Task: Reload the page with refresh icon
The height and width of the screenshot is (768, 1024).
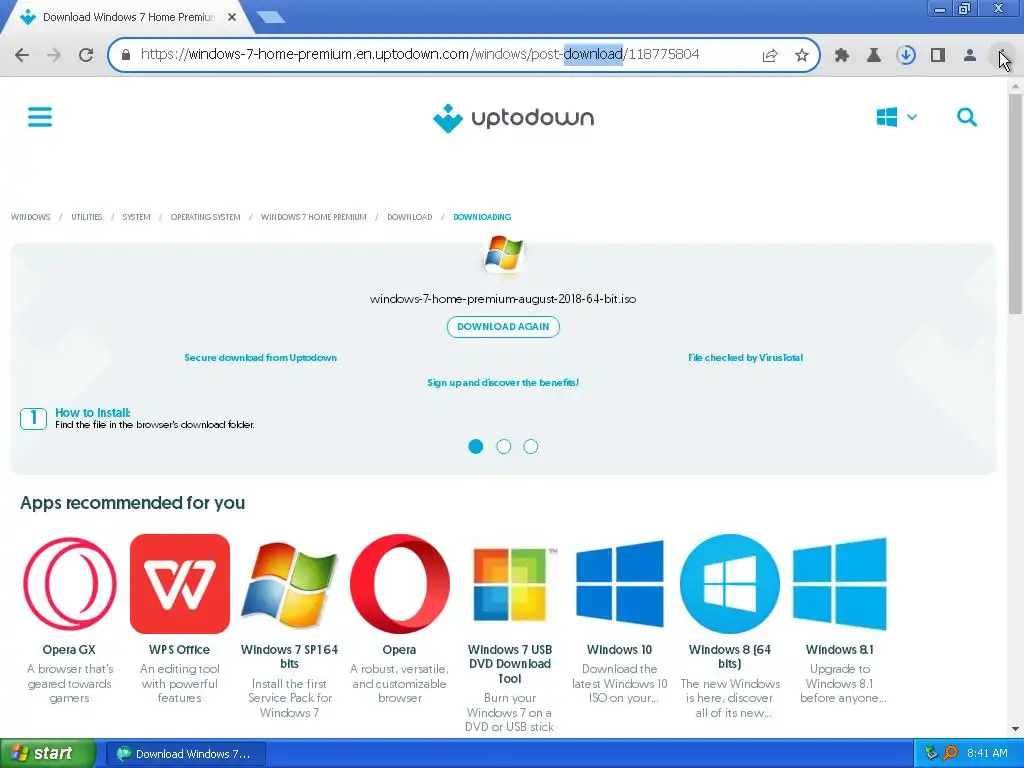Action: (86, 55)
